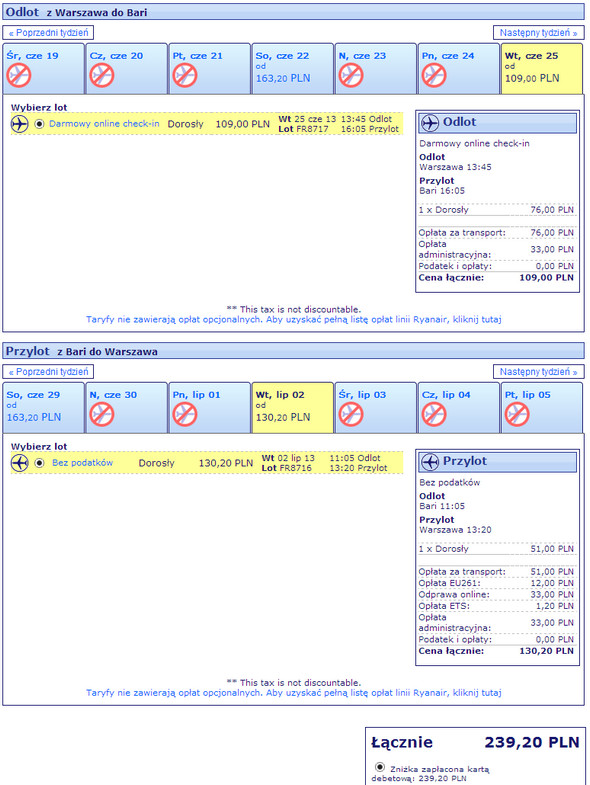590x785 pixels.
Task: Go to previous week for outbound flights
Action: 48,33
